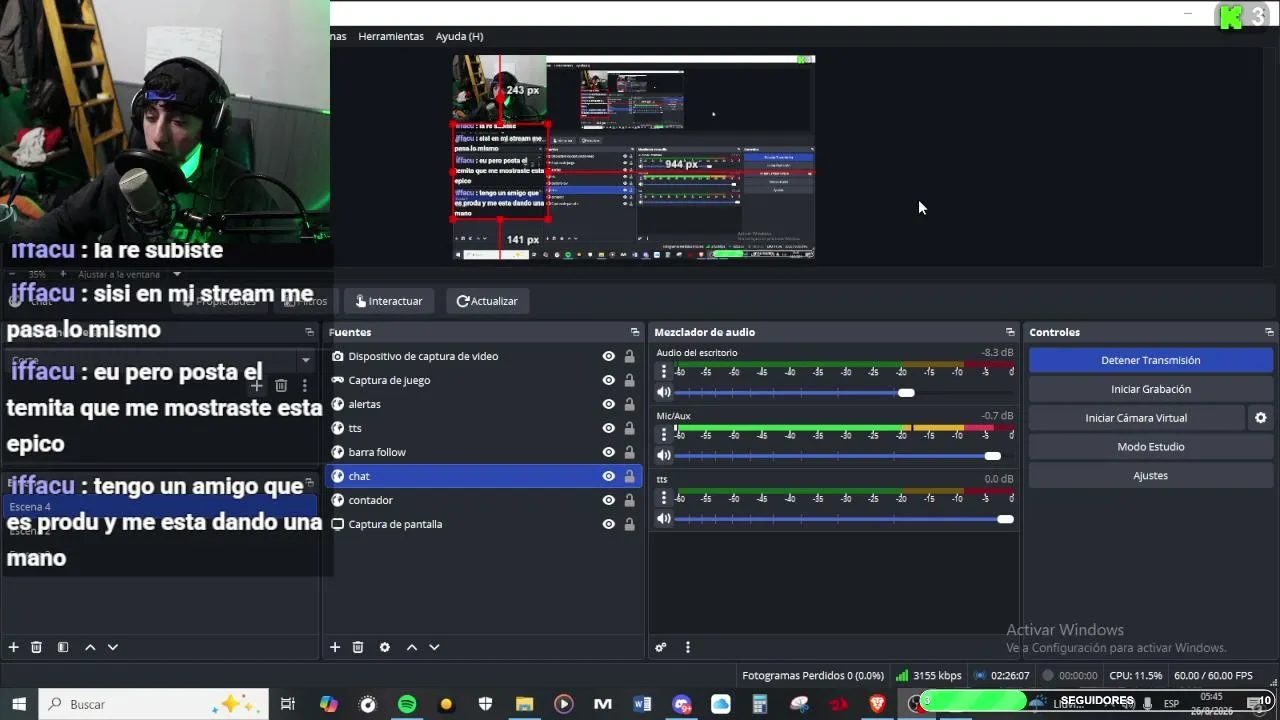Select barra follow source
This screenshot has height=720, width=1280.
point(377,452)
